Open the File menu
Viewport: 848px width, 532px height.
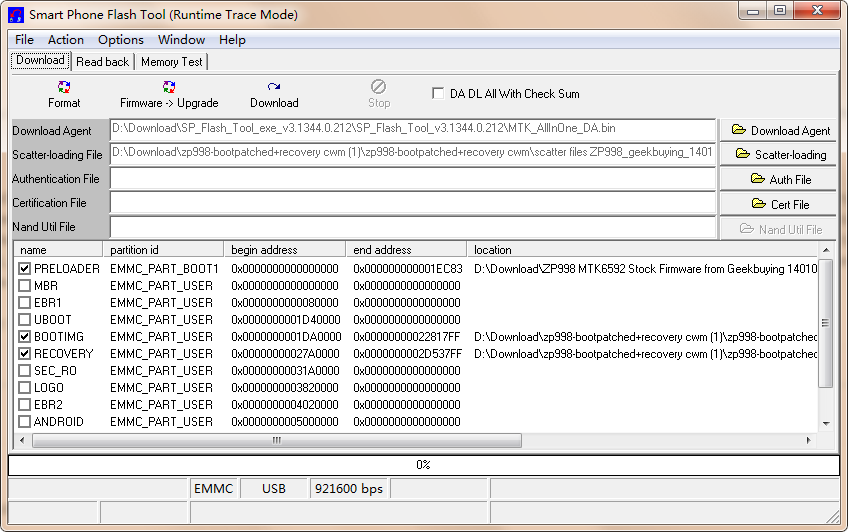pyautogui.click(x=24, y=39)
